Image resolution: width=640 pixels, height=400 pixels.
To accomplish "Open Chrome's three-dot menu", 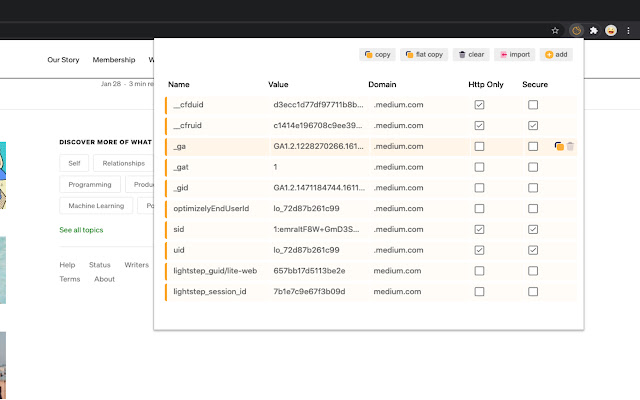I will 627,30.
